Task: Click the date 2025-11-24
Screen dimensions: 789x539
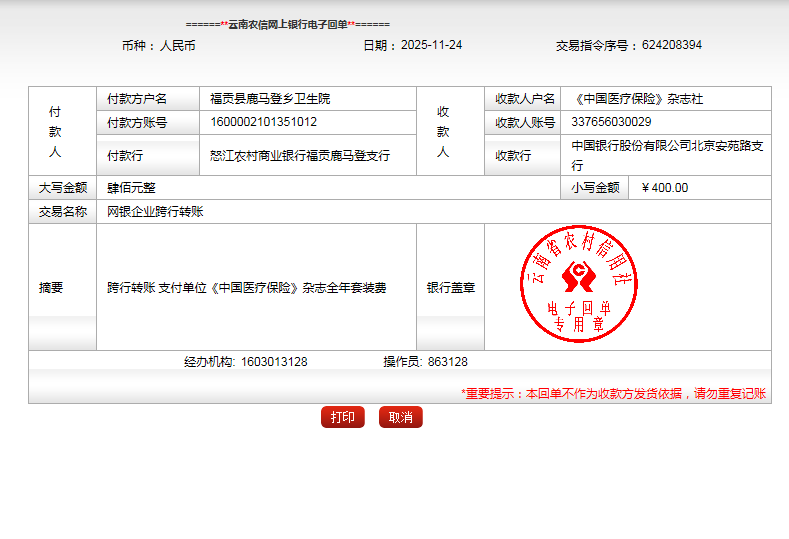Action: (431, 45)
